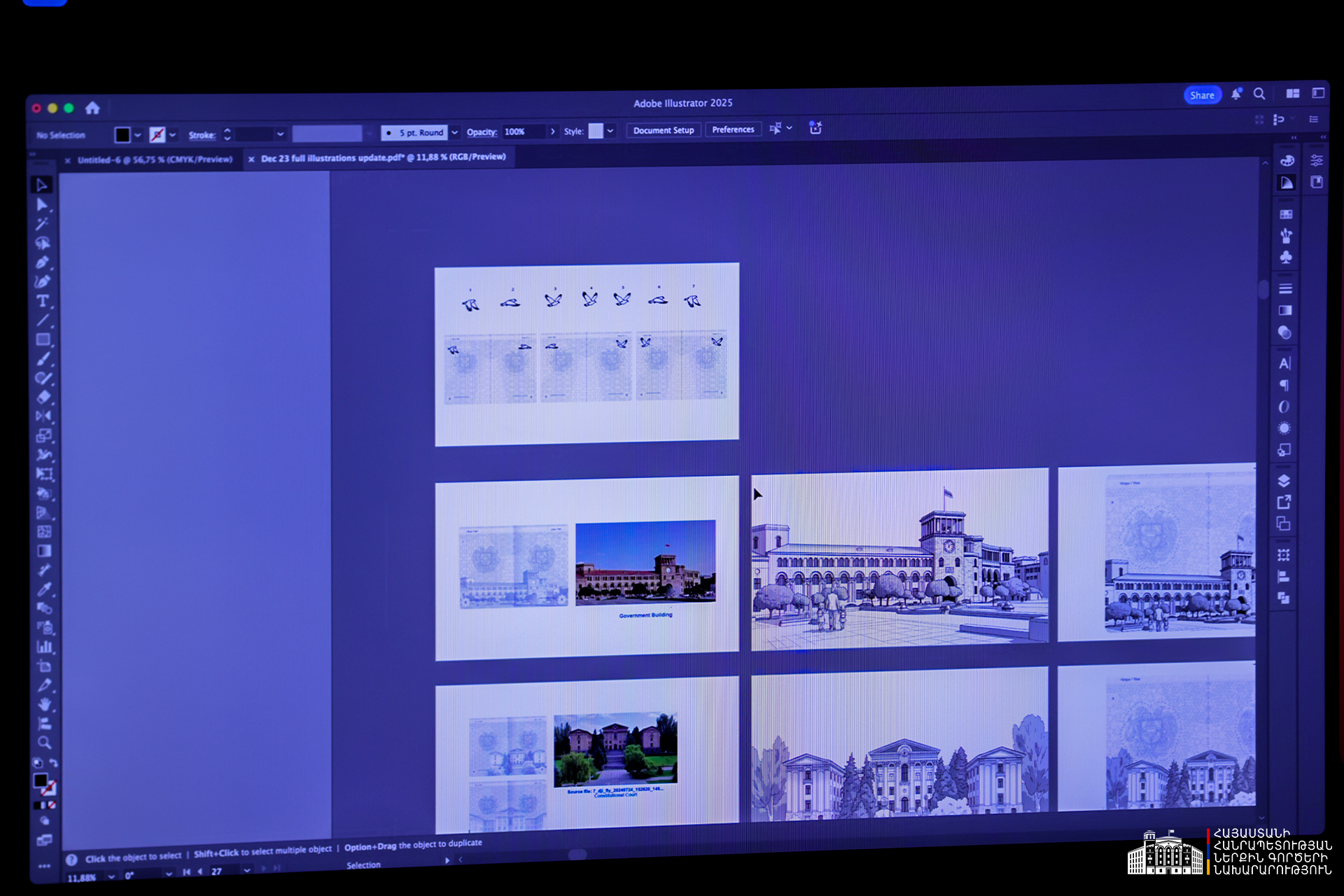Select the Magic Wand tool
This screenshot has height=896, width=1344.
point(42,224)
